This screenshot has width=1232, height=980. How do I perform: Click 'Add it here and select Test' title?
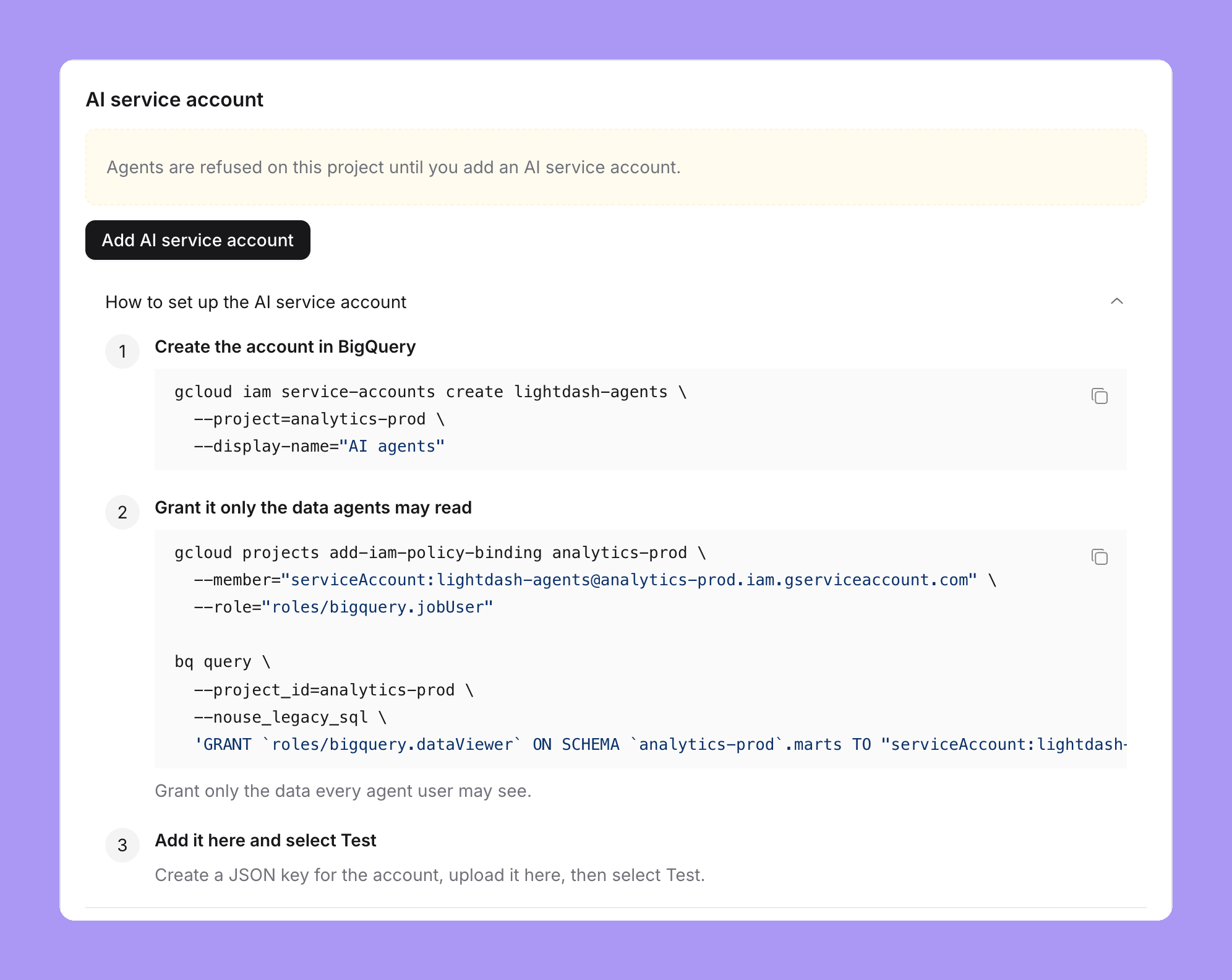[265, 840]
